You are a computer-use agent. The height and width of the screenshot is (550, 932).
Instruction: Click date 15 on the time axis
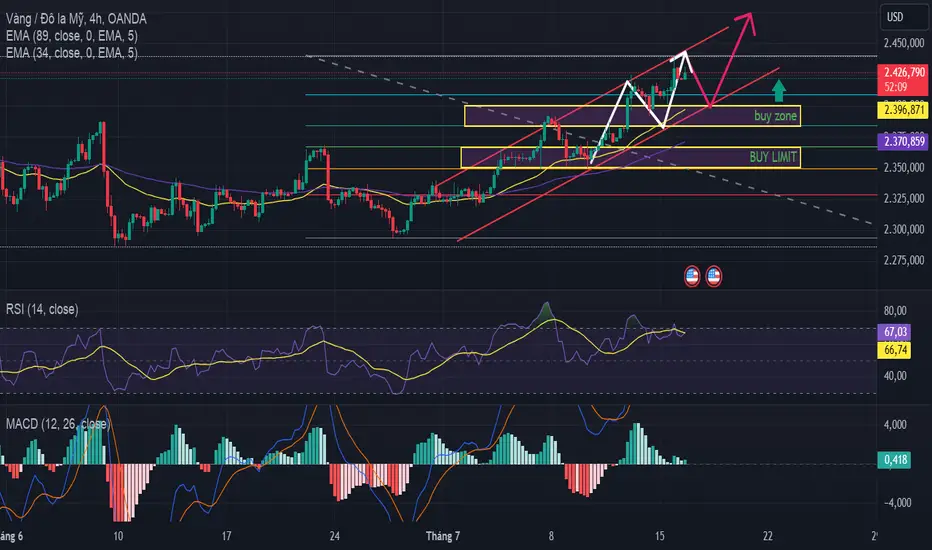point(660,536)
